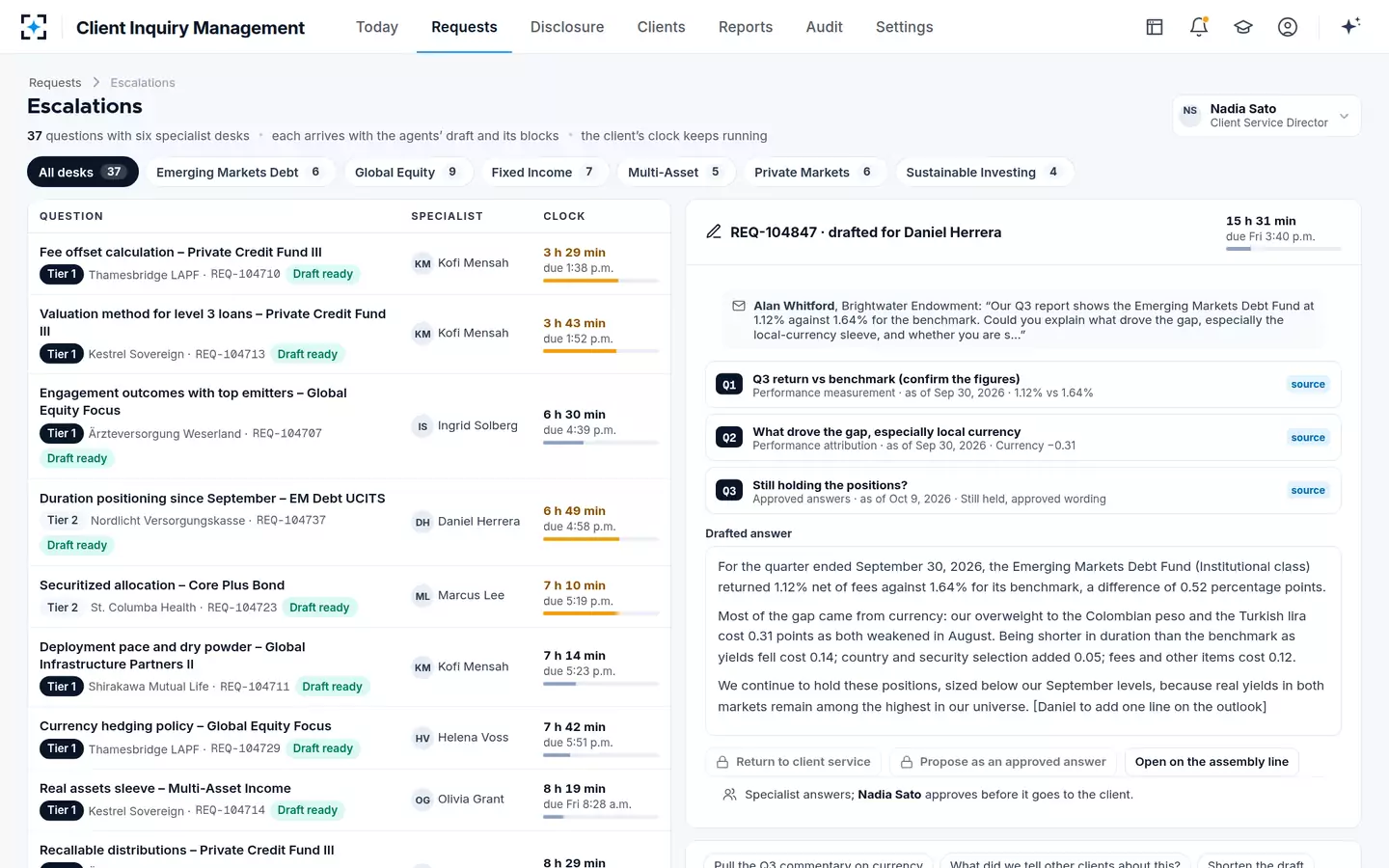Click the OG avatar for Olivia Grant
This screenshot has width=1389, height=868.
[422, 800]
